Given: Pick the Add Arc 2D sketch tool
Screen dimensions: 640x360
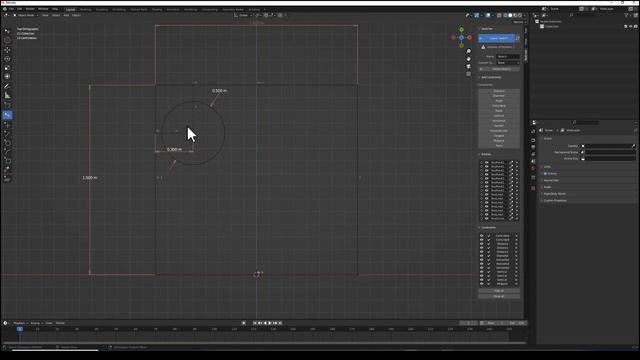Looking at the screenshot, I should point(7,151).
